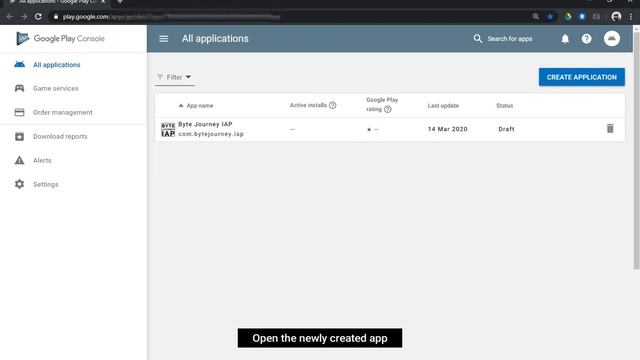This screenshot has height=360, width=640.
Task: Show Active installs help tooltip icon
Action: click(x=333, y=105)
